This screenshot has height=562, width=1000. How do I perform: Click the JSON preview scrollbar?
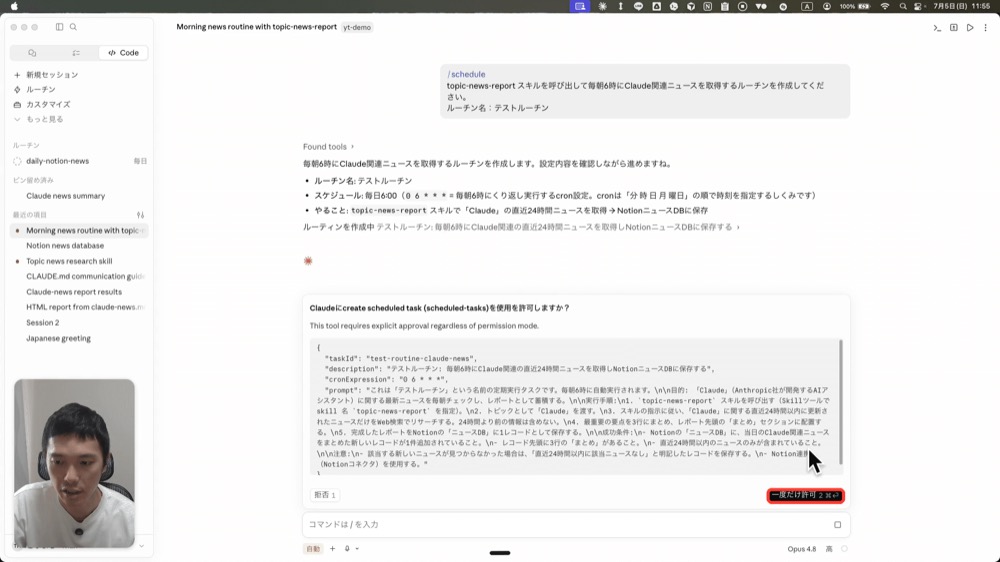click(x=841, y=402)
